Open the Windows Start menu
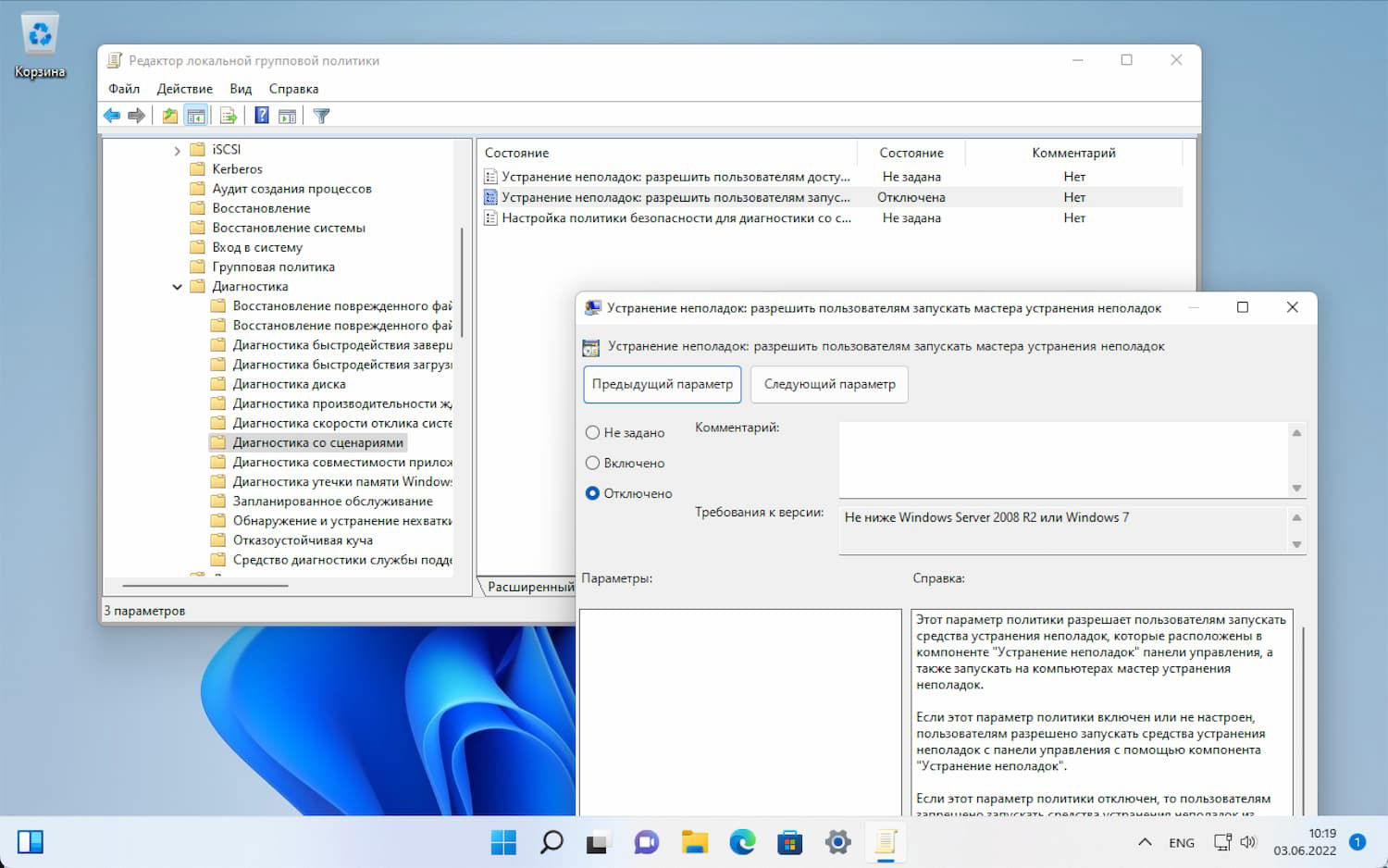Image resolution: width=1388 pixels, height=868 pixels. (503, 842)
